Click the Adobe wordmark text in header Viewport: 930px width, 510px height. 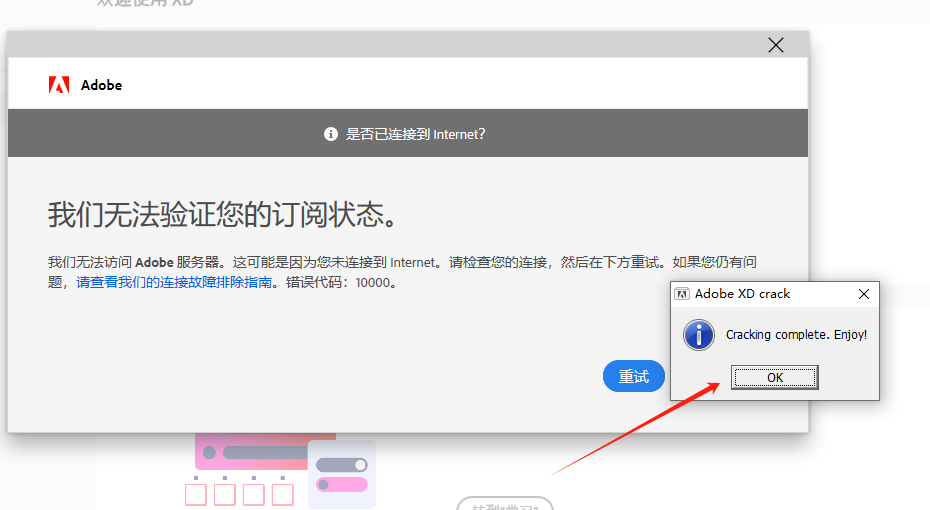[x=101, y=85]
